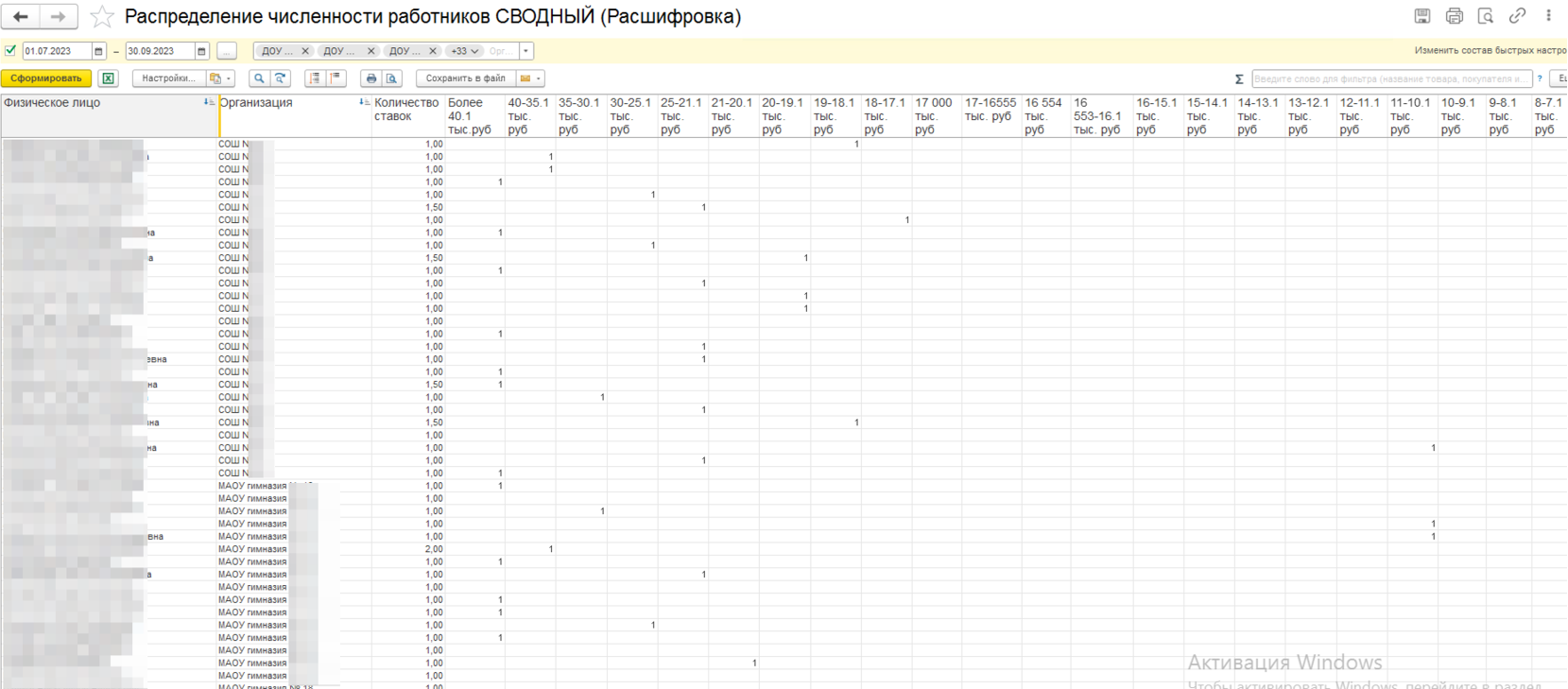Image resolution: width=1568 pixels, height=689 pixels.
Task: Add page to favorites with star icon
Action: [x=102, y=17]
